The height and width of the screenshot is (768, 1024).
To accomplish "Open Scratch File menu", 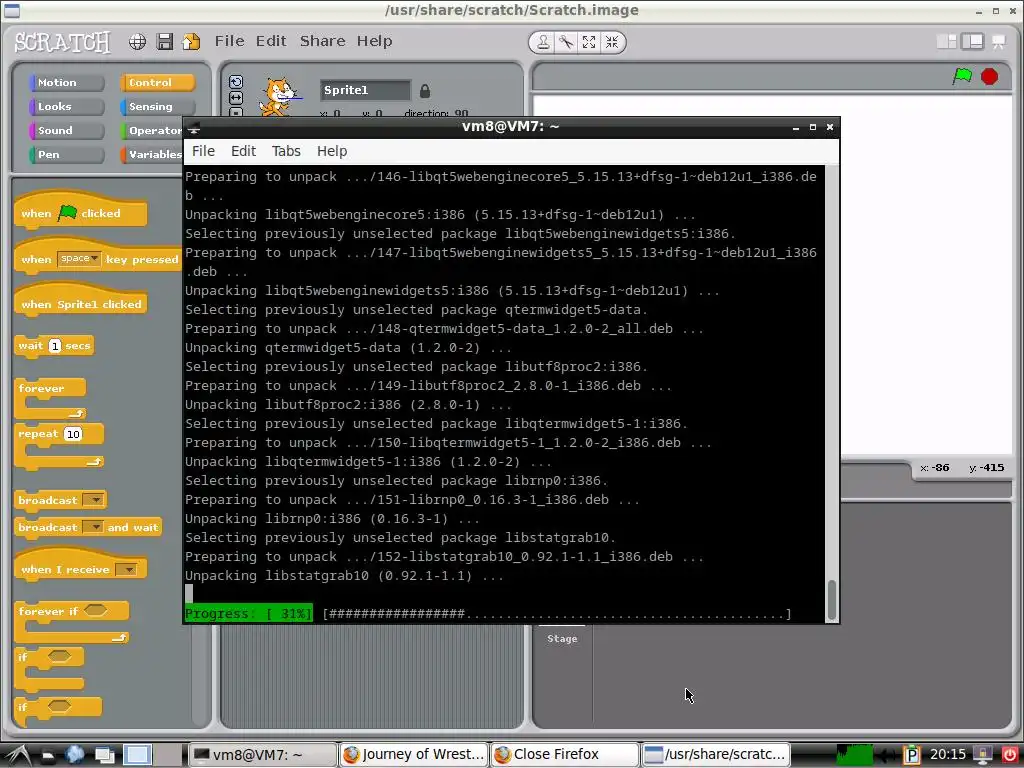I will [229, 41].
